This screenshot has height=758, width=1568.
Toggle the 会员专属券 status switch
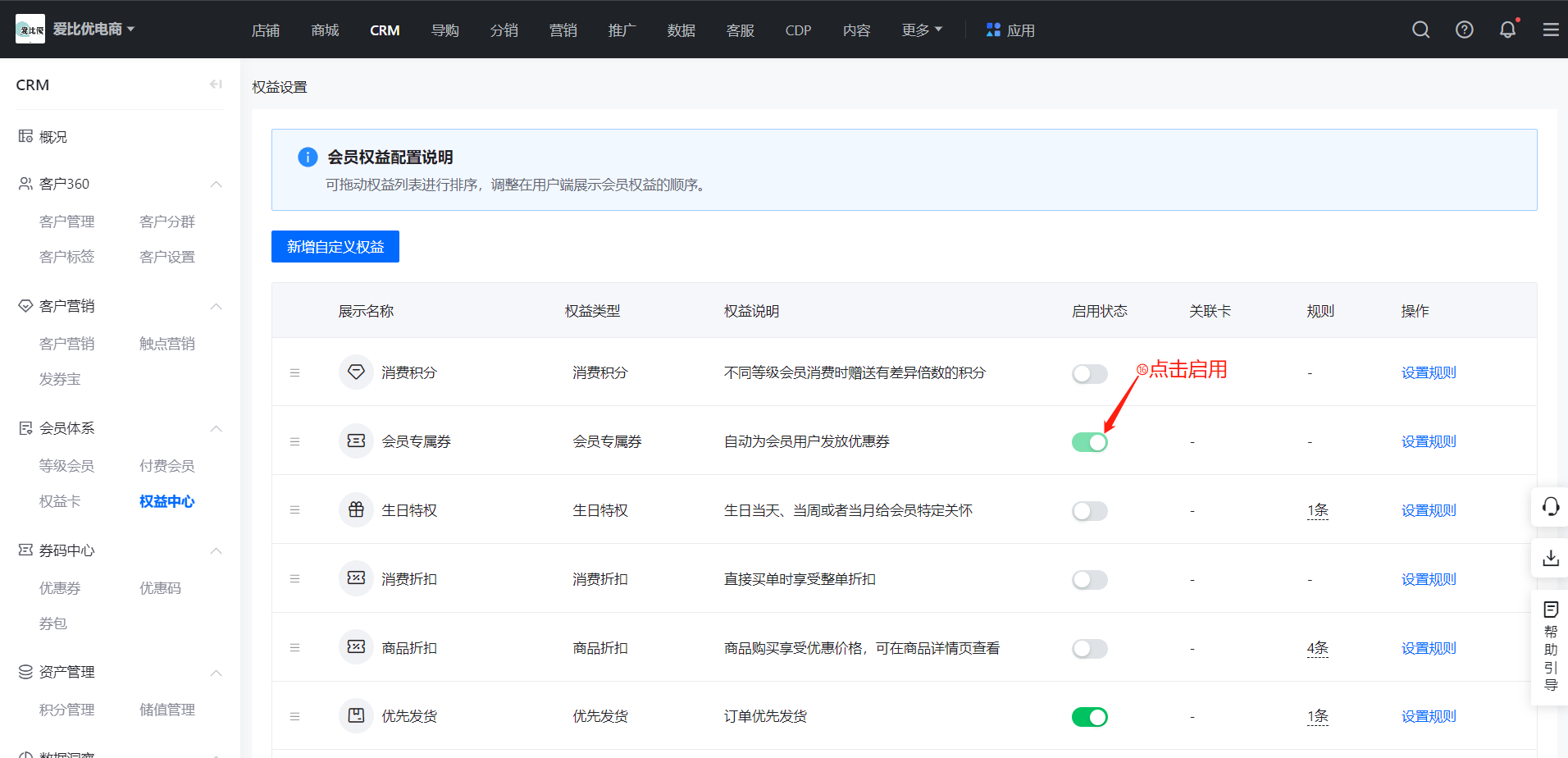pyautogui.click(x=1090, y=442)
